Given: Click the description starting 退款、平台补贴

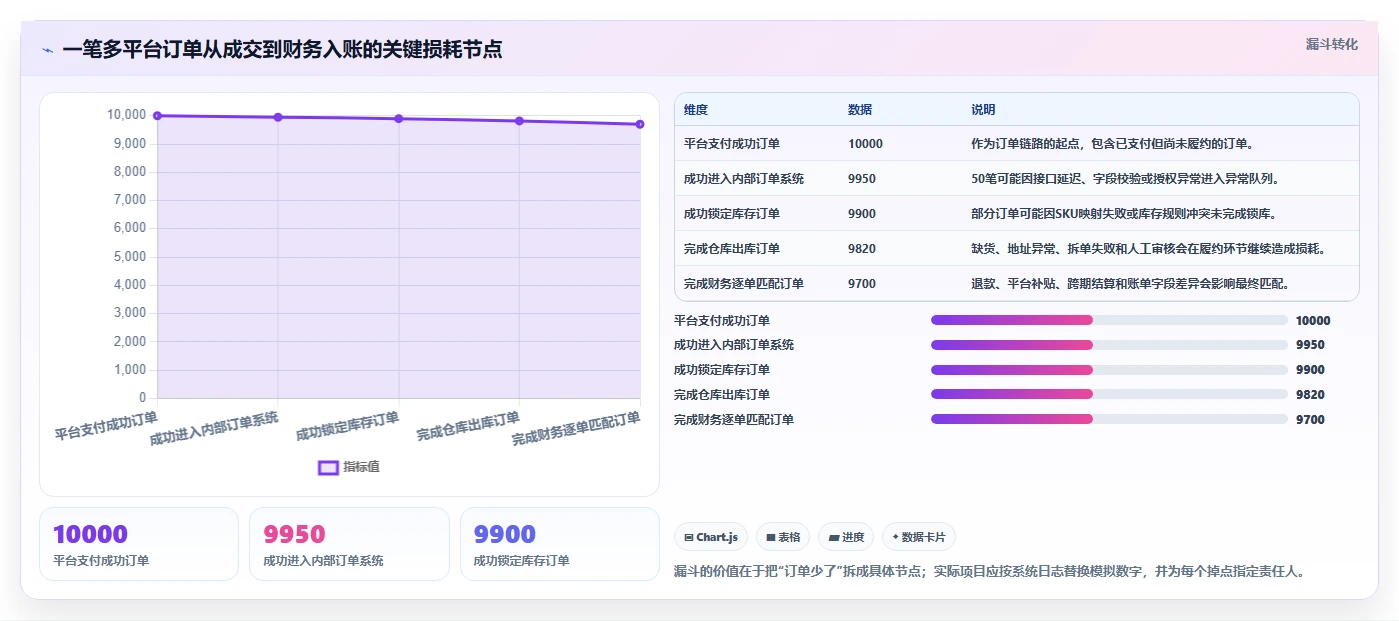Looking at the screenshot, I should (1130, 283).
